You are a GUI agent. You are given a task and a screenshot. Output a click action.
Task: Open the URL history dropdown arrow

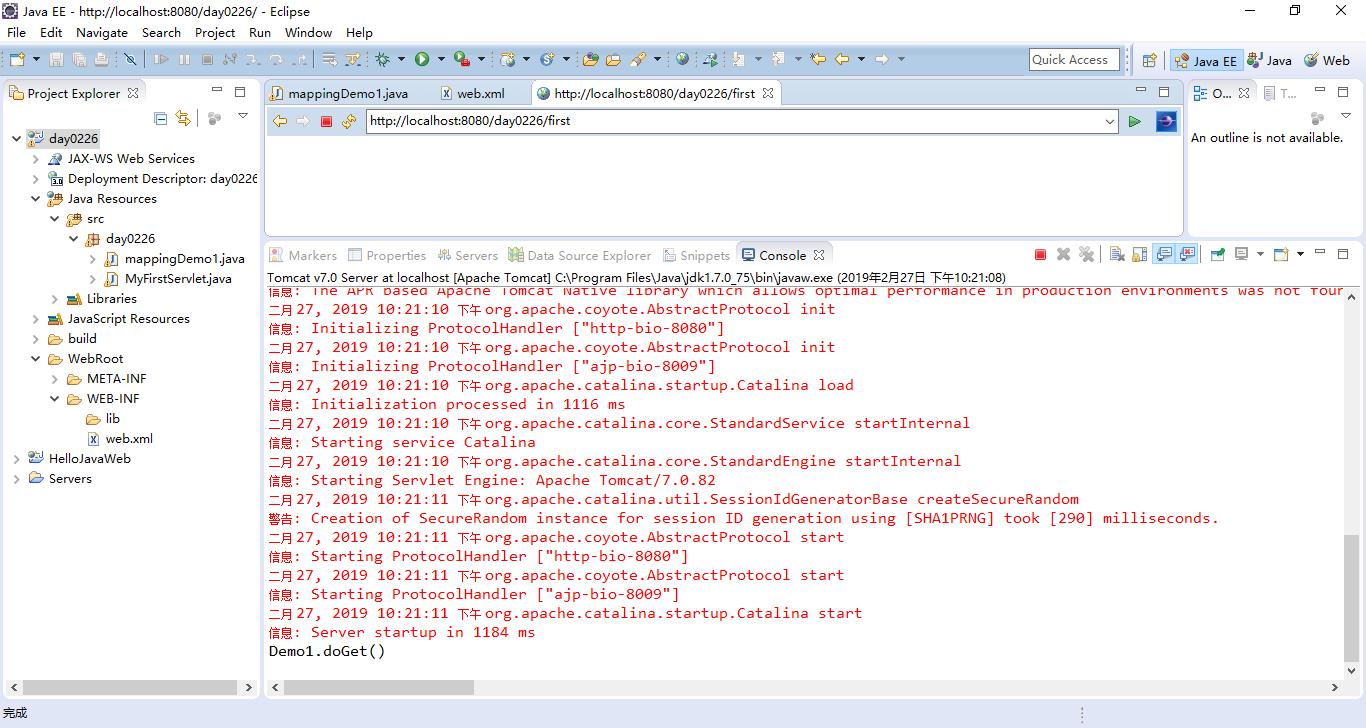(x=1109, y=121)
